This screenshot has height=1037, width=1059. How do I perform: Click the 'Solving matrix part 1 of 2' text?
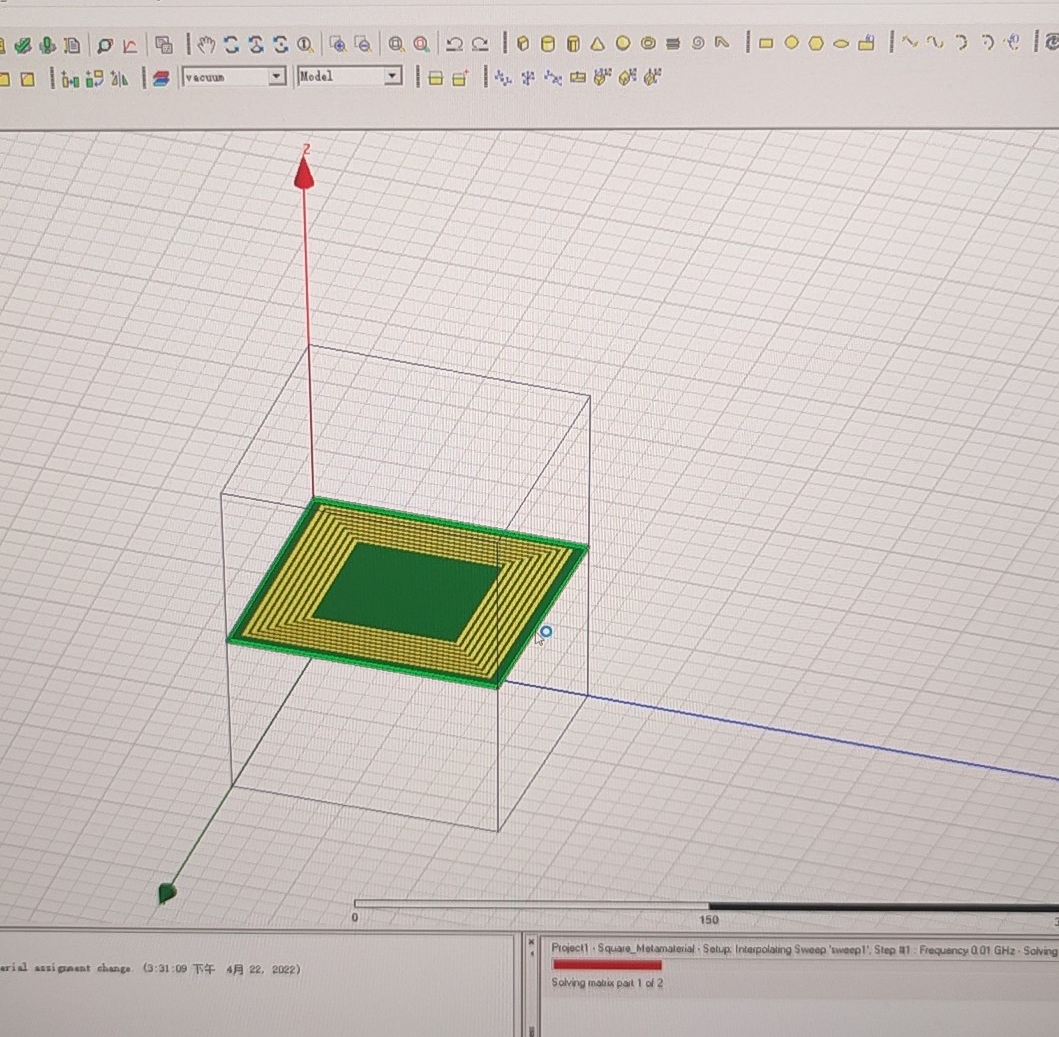coord(607,982)
